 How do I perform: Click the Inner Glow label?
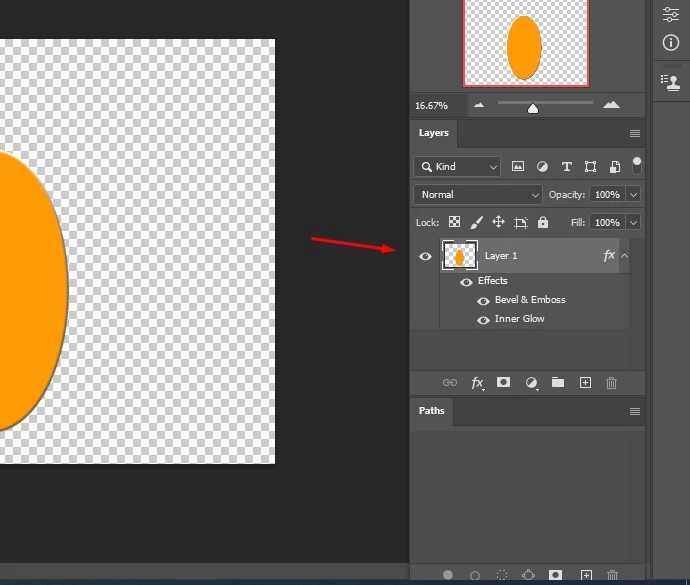(519, 319)
